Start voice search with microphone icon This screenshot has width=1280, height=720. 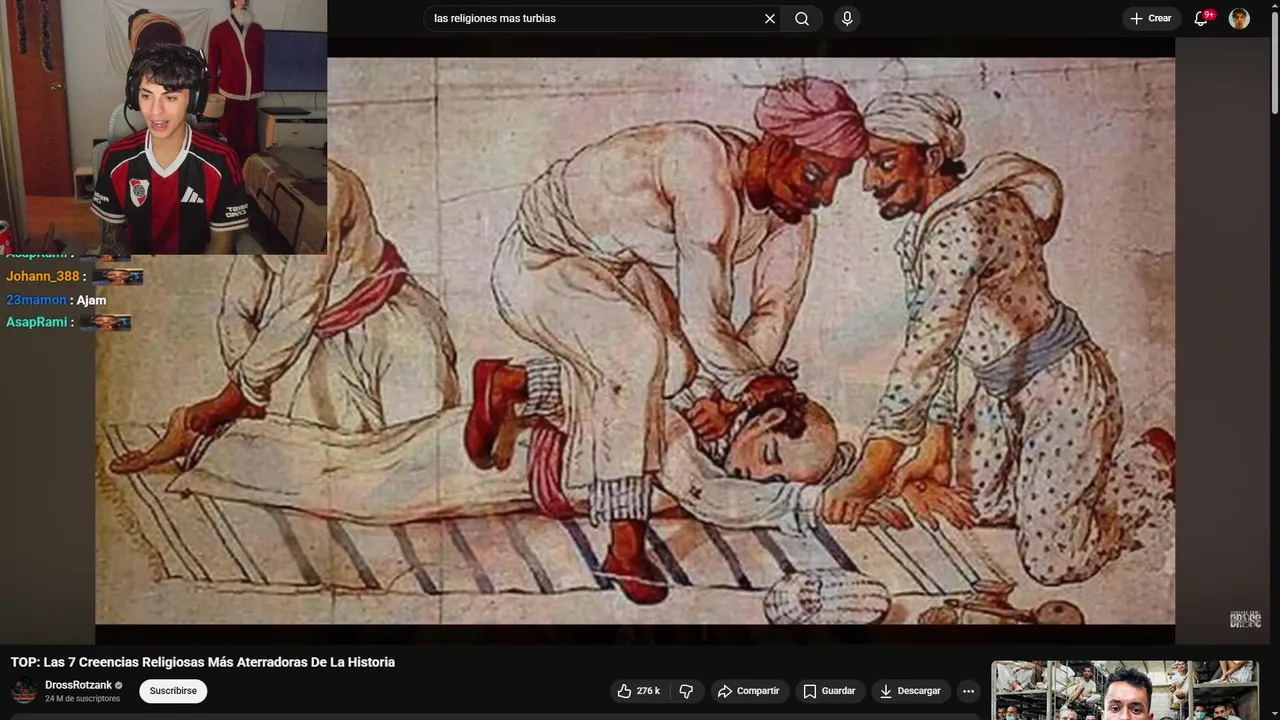coord(847,18)
